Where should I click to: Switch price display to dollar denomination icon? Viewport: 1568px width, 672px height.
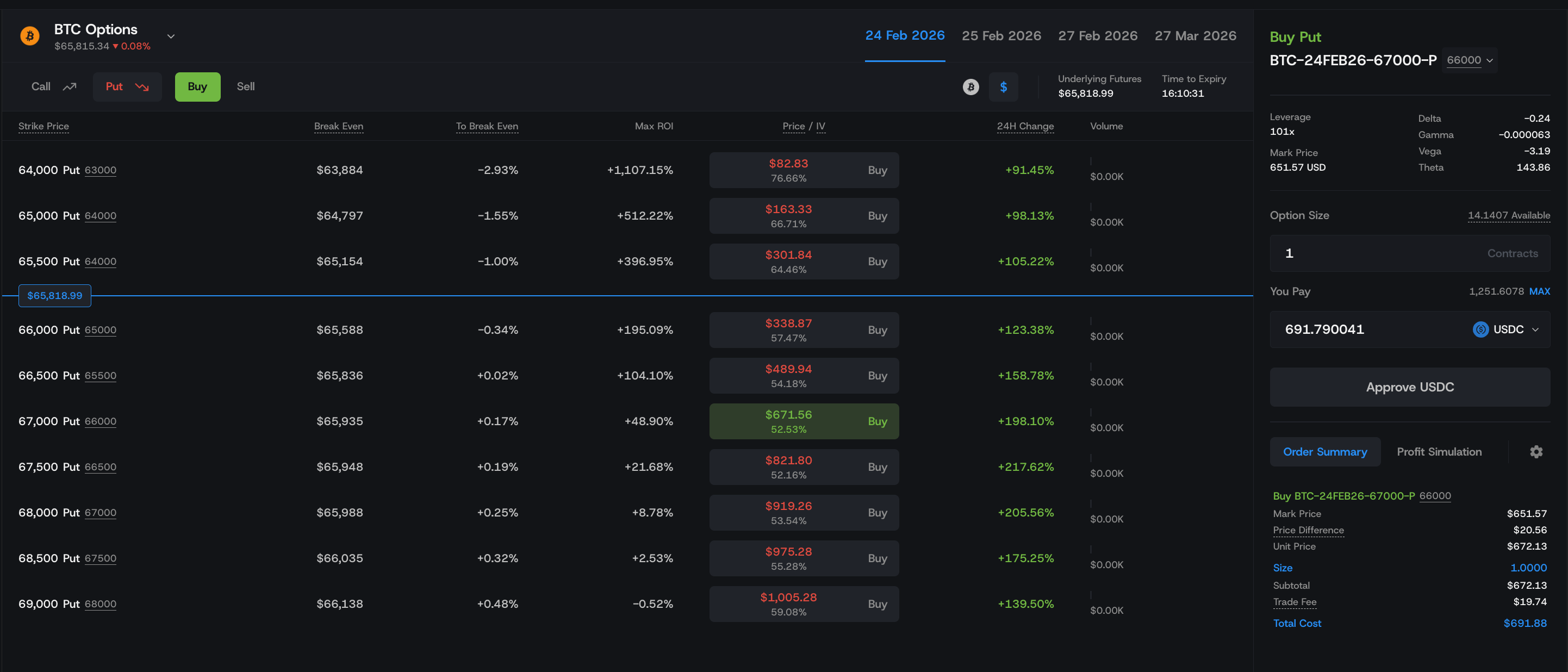coord(1003,87)
